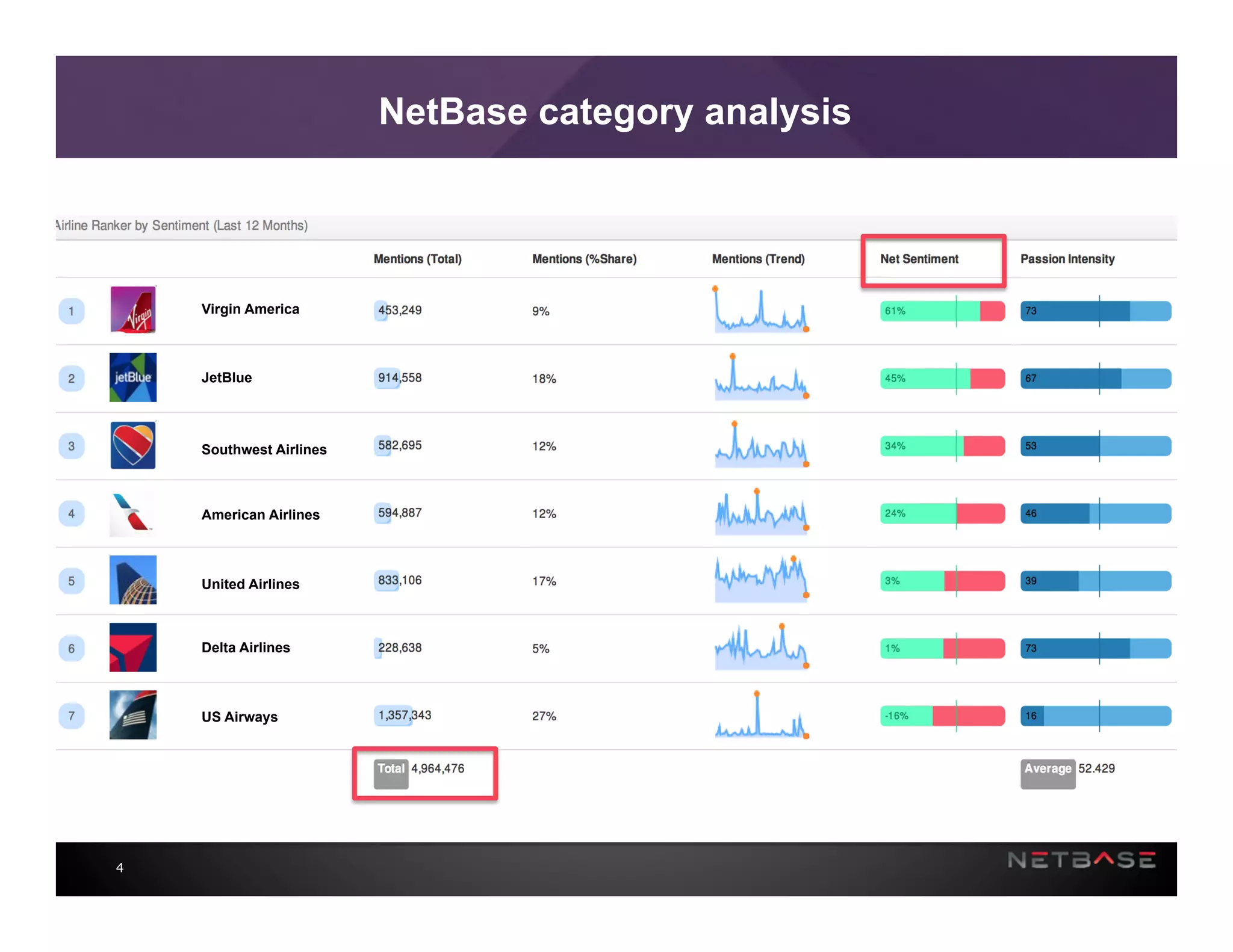
Task: Click the 27% share value
Action: tap(544, 716)
